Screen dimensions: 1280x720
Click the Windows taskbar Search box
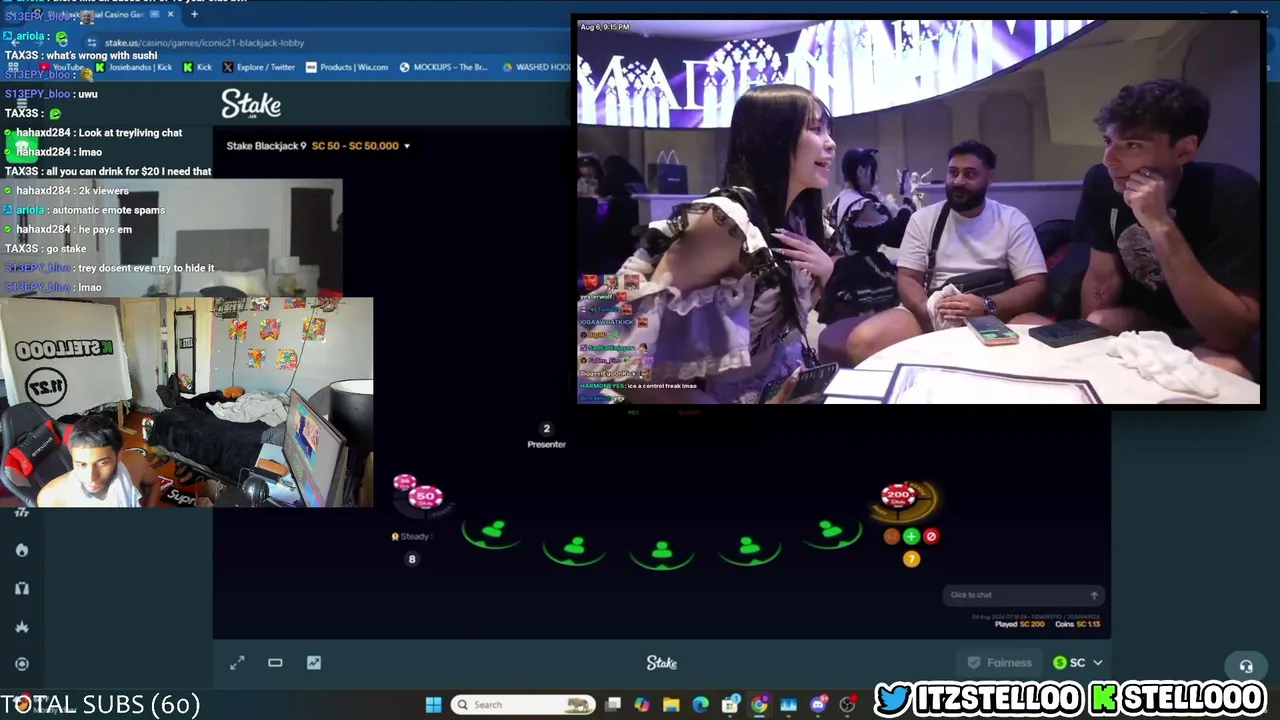click(x=521, y=705)
